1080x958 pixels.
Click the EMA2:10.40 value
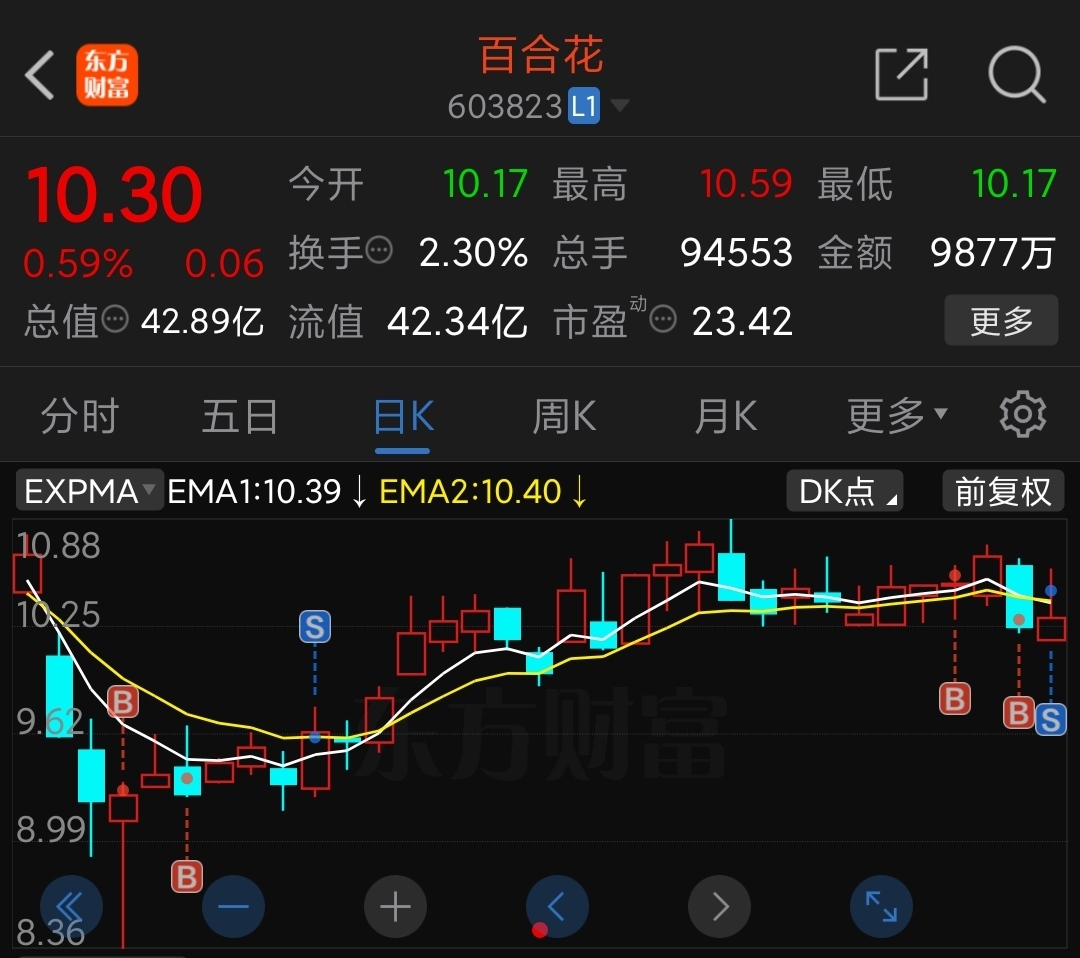pos(470,492)
